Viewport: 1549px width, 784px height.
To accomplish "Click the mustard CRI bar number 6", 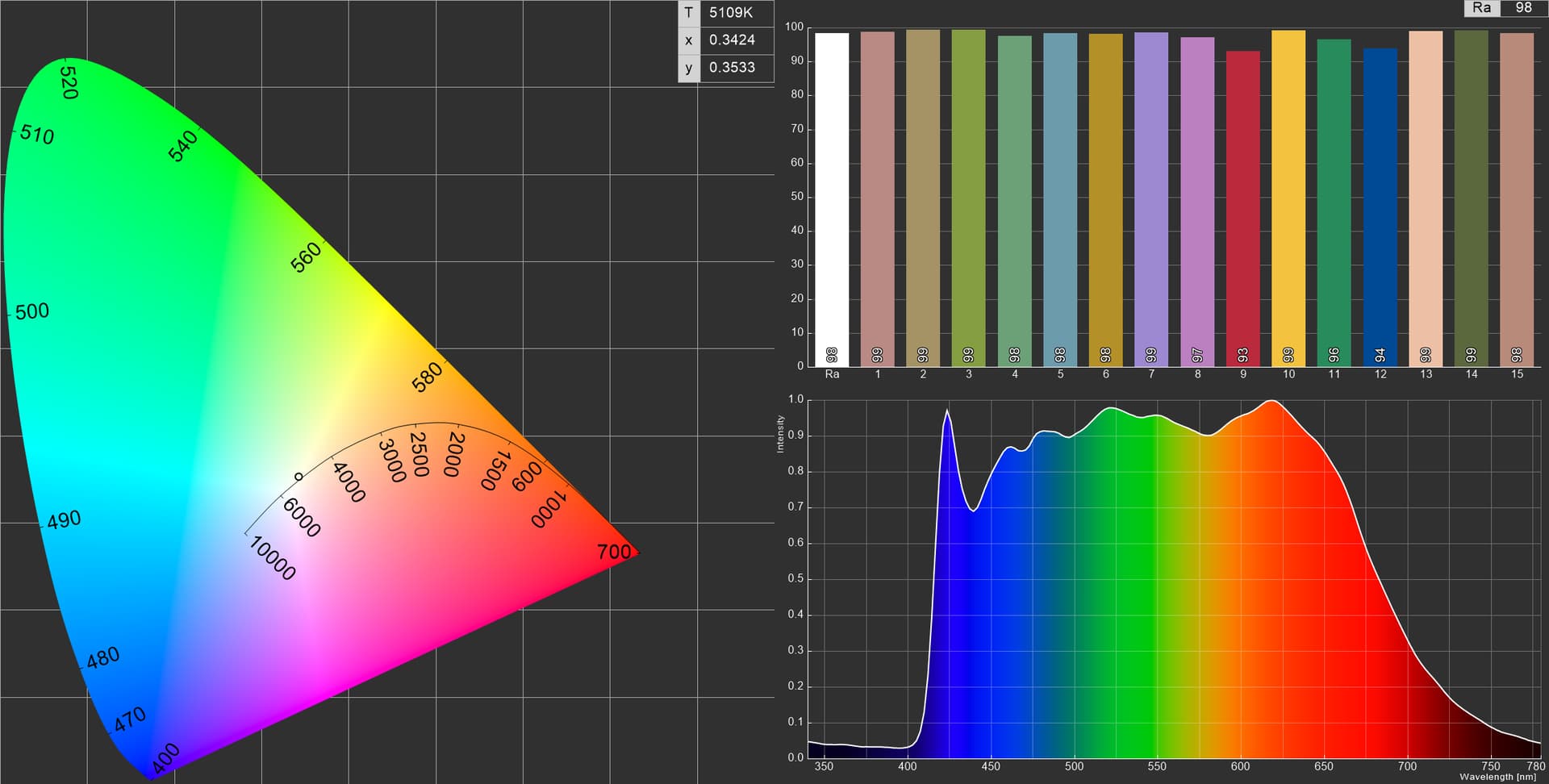I will coord(1105,200).
